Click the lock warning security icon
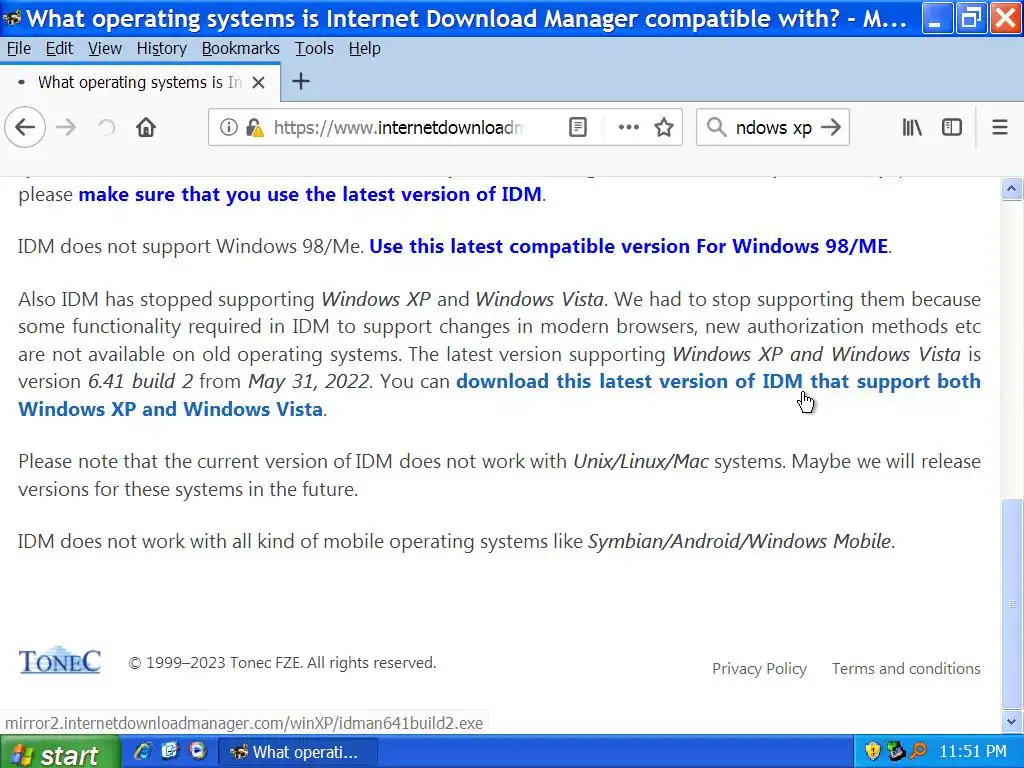The width and height of the screenshot is (1024, 768). point(255,127)
